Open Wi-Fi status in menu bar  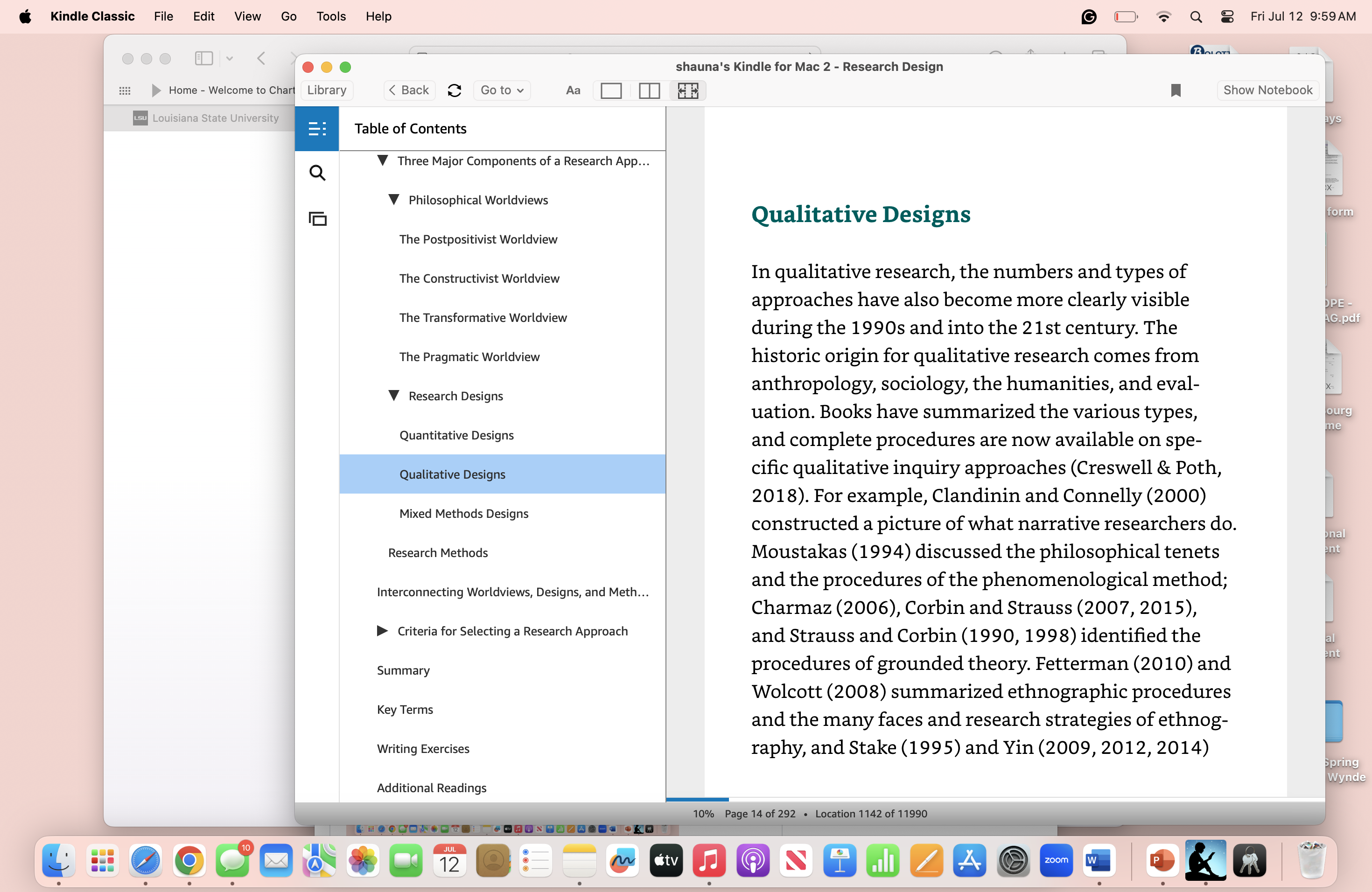(x=1163, y=17)
